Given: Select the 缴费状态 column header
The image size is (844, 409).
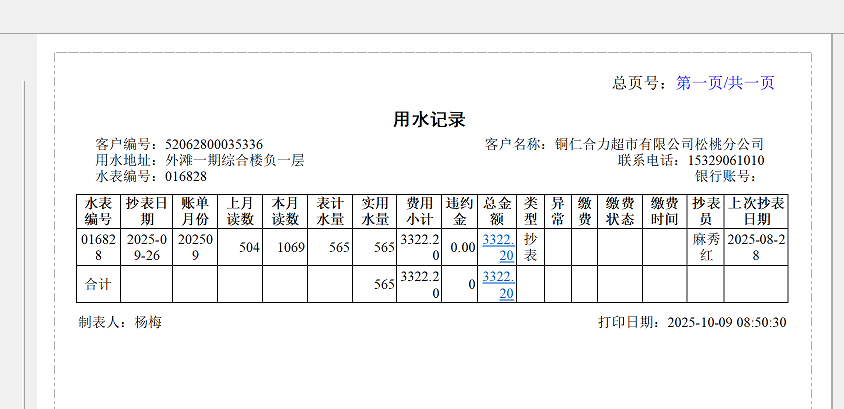Looking at the screenshot, I should pyautogui.click(x=620, y=211).
